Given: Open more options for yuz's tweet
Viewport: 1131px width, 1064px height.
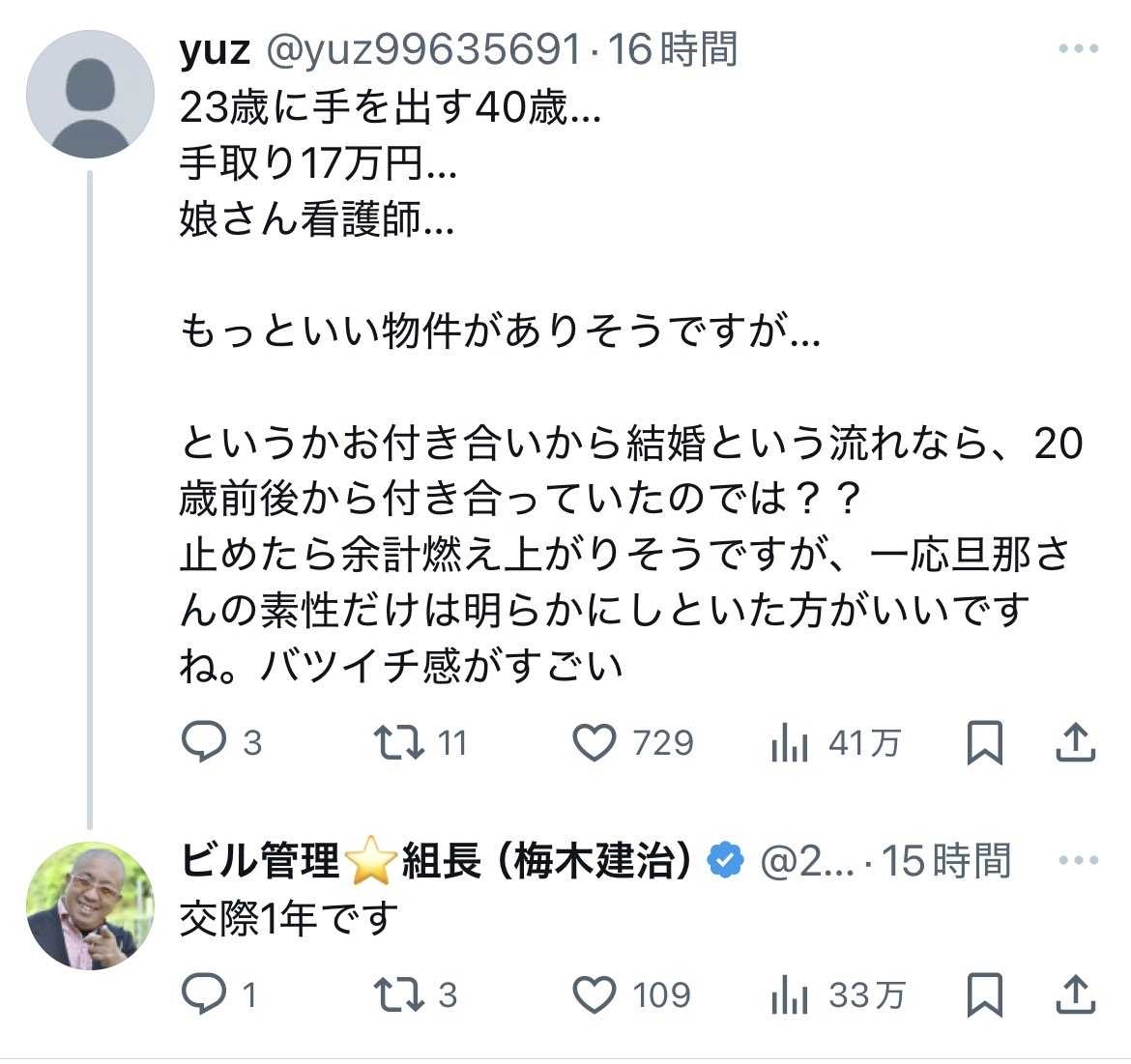Looking at the screenshot, I should tap(1078, 49).
